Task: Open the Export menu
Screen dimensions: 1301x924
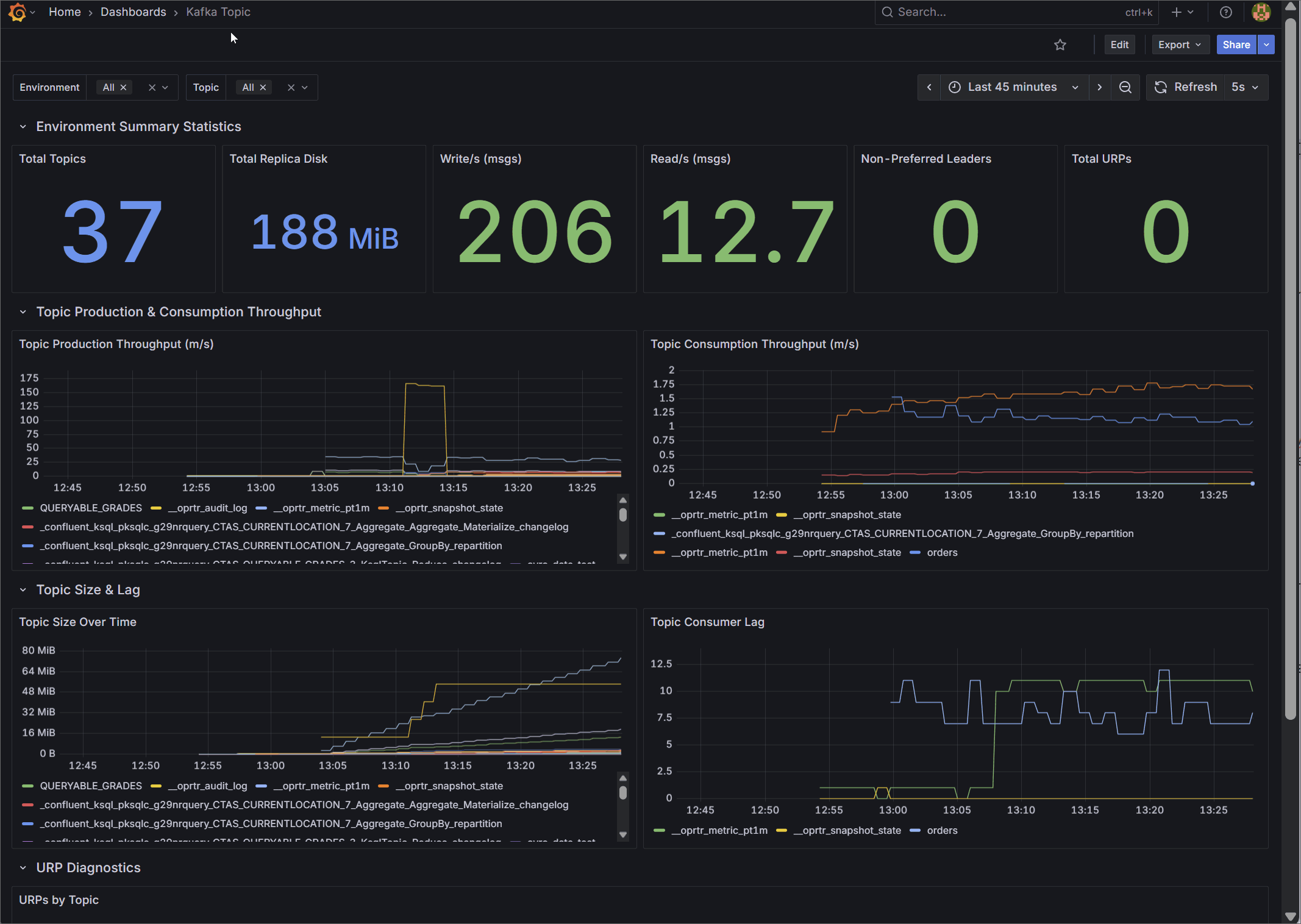Action: tap(1180, 44)
